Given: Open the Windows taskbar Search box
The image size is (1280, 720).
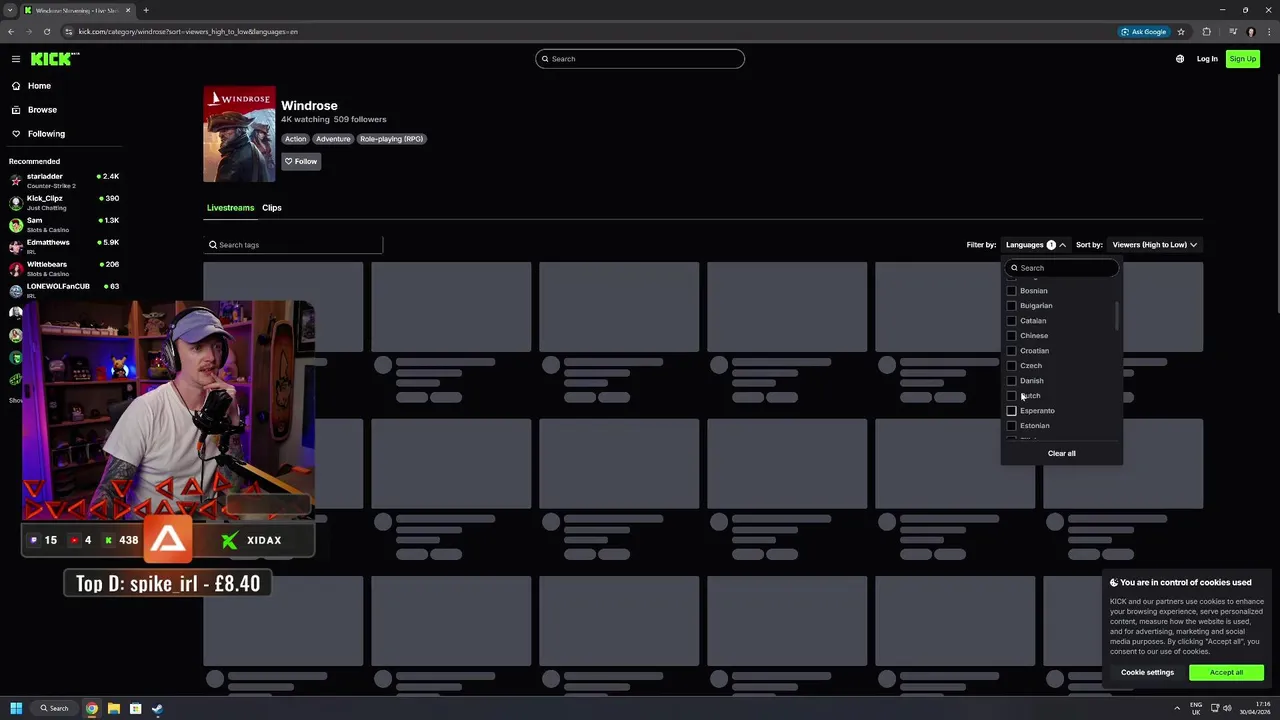Looking at the screenshot, I should [x=52, y=709].
